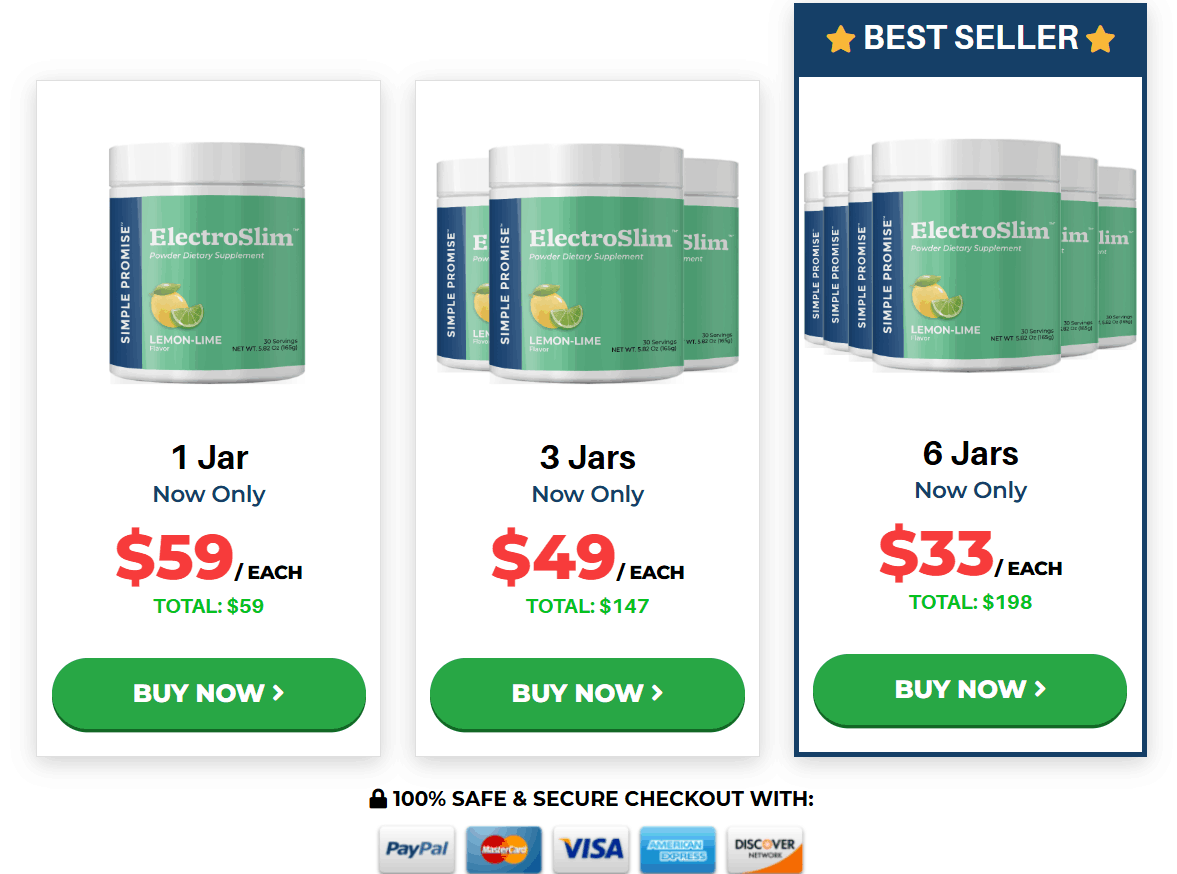The image size is (1177, 874).
Task: Select the single ElectroSlim jar image
Action: point(207,264)
